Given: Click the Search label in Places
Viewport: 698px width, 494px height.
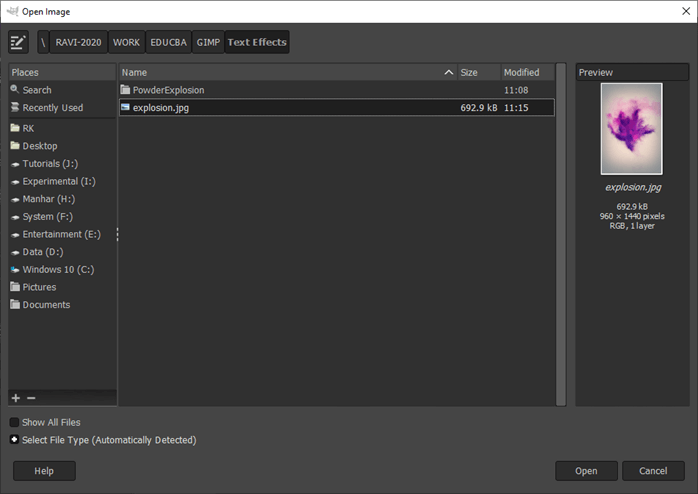Looking at the screenshot, I should point(37,90).
